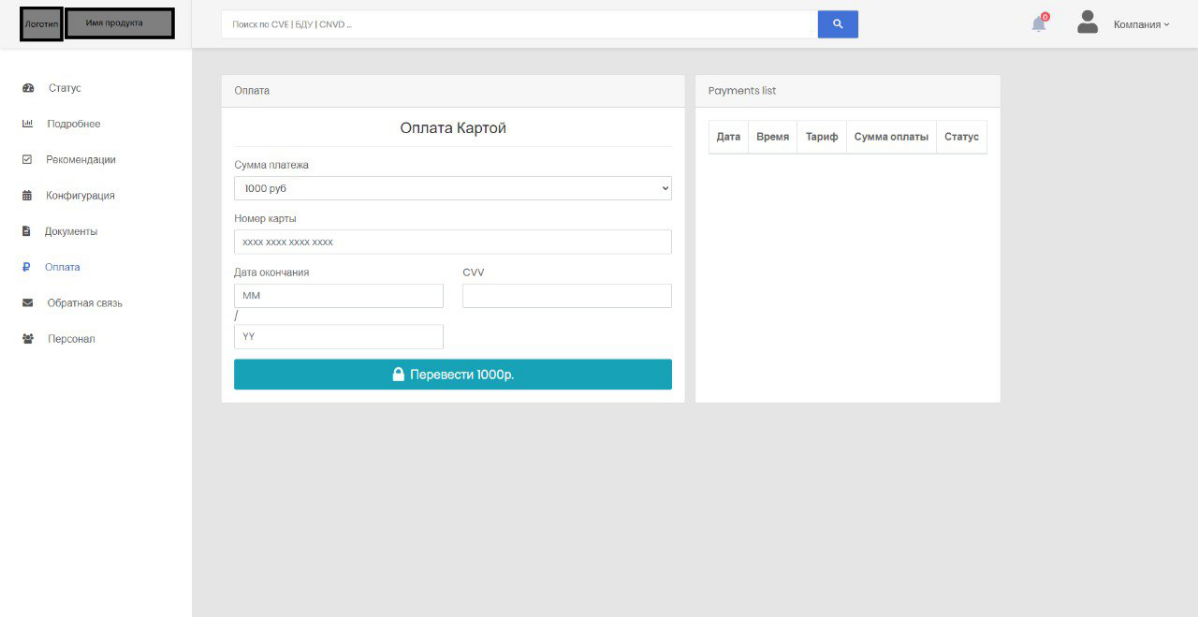The width and height of the screenshot is (1198, 617).
Task: Open the Подробнее menu item
Action: point(73,124)
